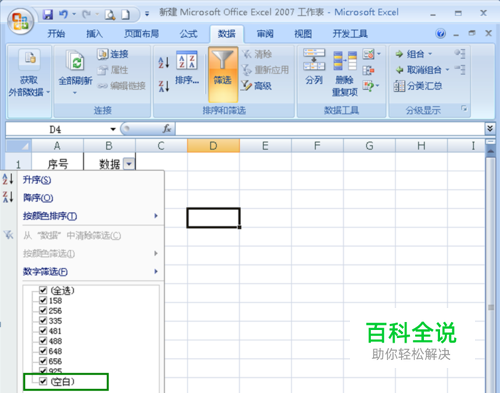Image resolution: width=500 pixels, height=393 pixels.
Task: Open Excel Help question mark
Action: coord(440,34)
